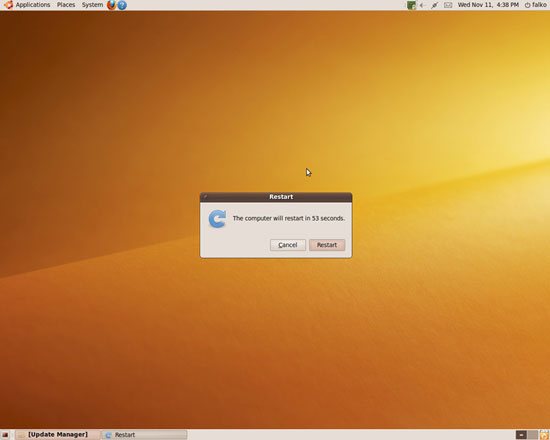Click the Show Desktop icon in bottom panel
550x440 pixels.
tap(5, 435)
